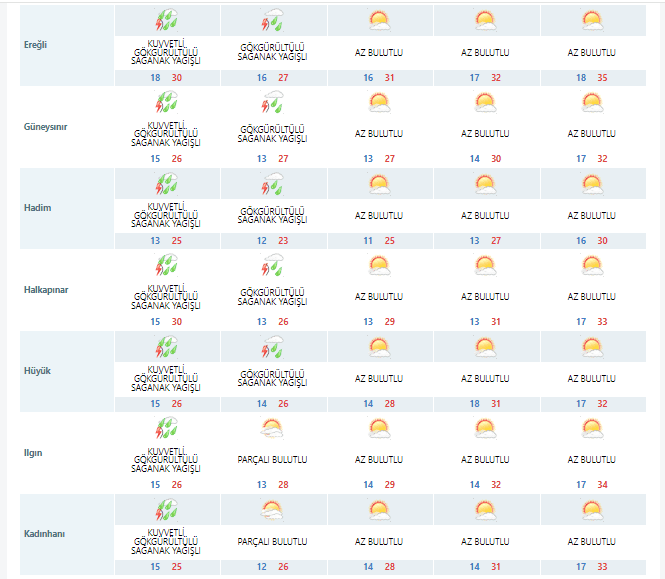The height and width of the screenshot is (579, 665).
Task: Select the Güneysınır district name
Action: click(x=45, y=127)
